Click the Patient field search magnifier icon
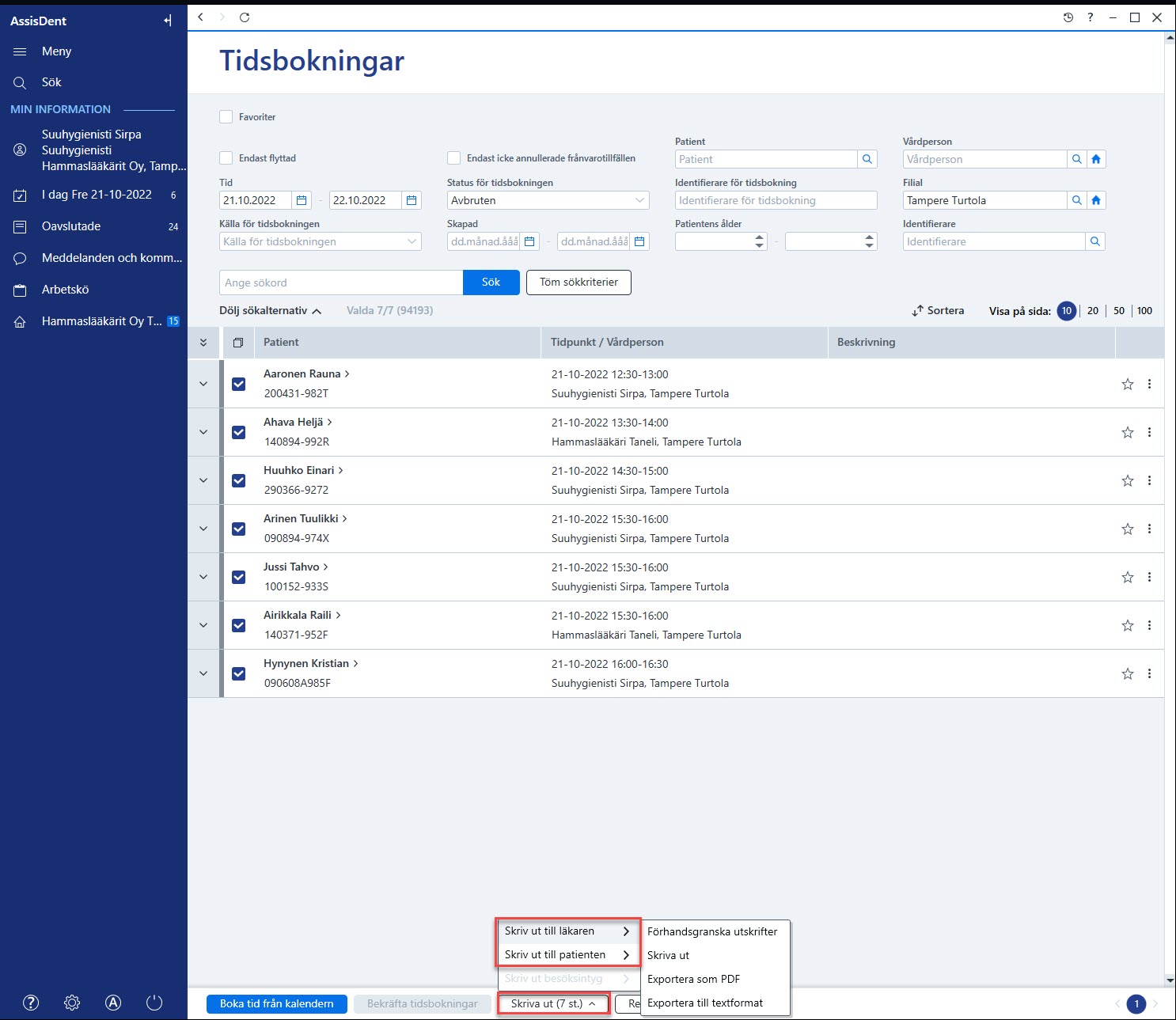1176x1020 pixels. [x=867, y=159]
